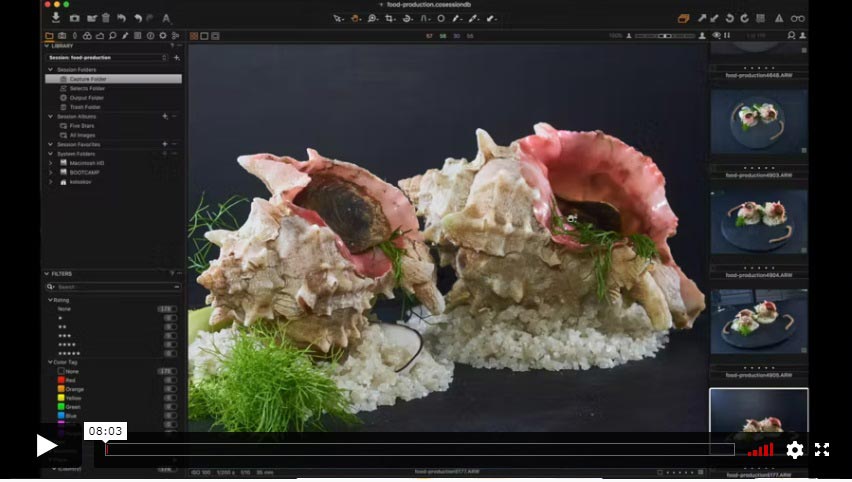Viewport: 852px width, 482px height.
Task: Enable the five-star rating filter toggle
Action: point(170,353)
